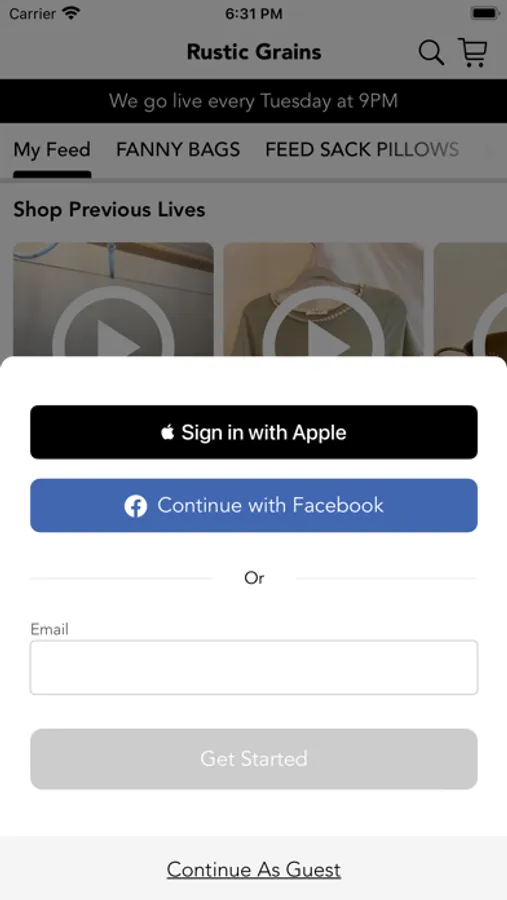
Task: Click the Get Started button
Action: point(254,759)
